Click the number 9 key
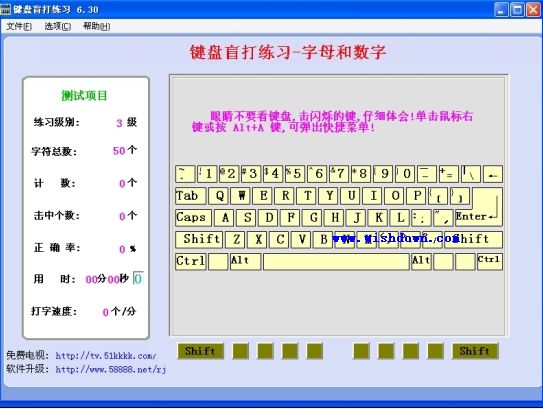The image size is (543, 409). pyautogui.click(x=383, y=174)
